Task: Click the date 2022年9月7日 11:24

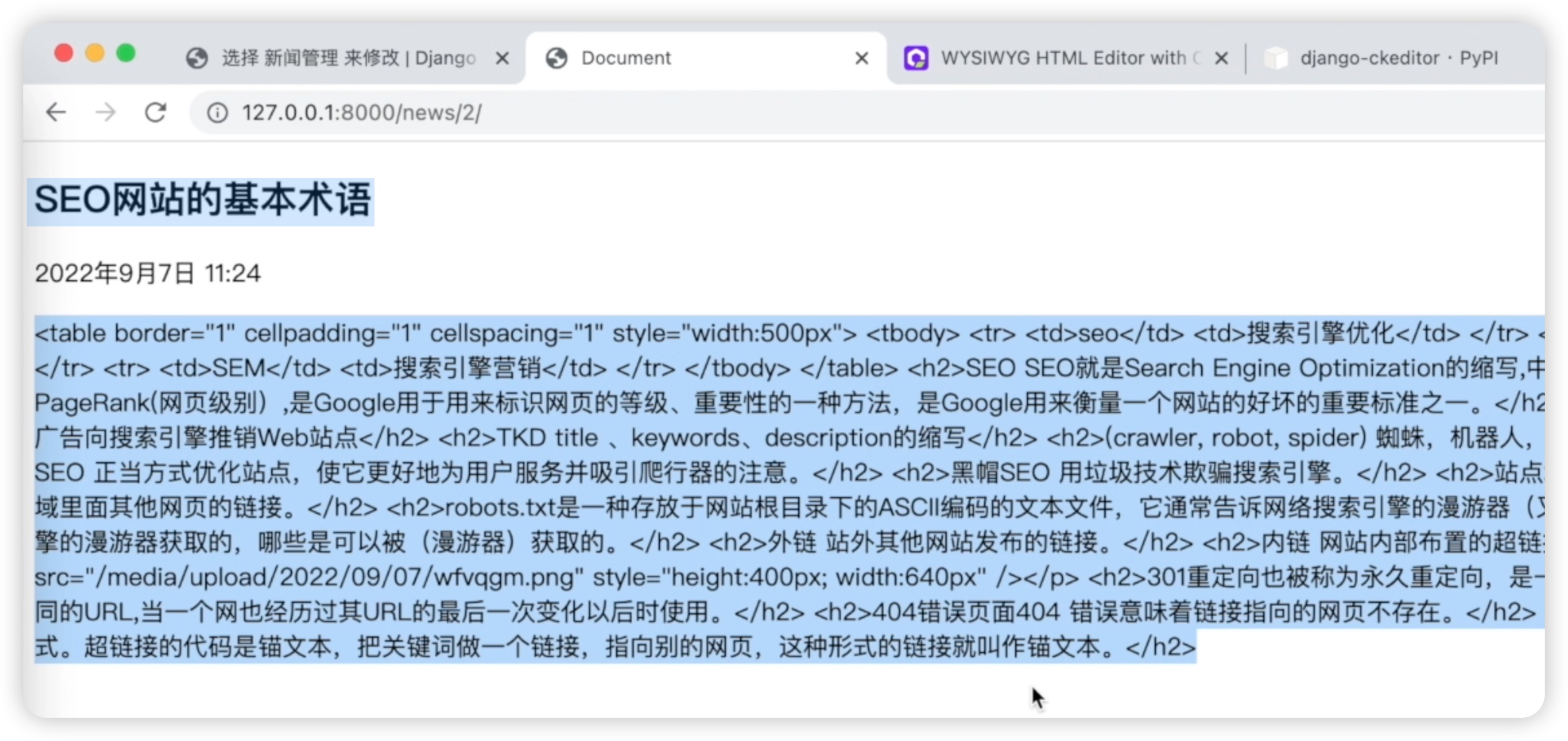Action: (x=148, y=273)
